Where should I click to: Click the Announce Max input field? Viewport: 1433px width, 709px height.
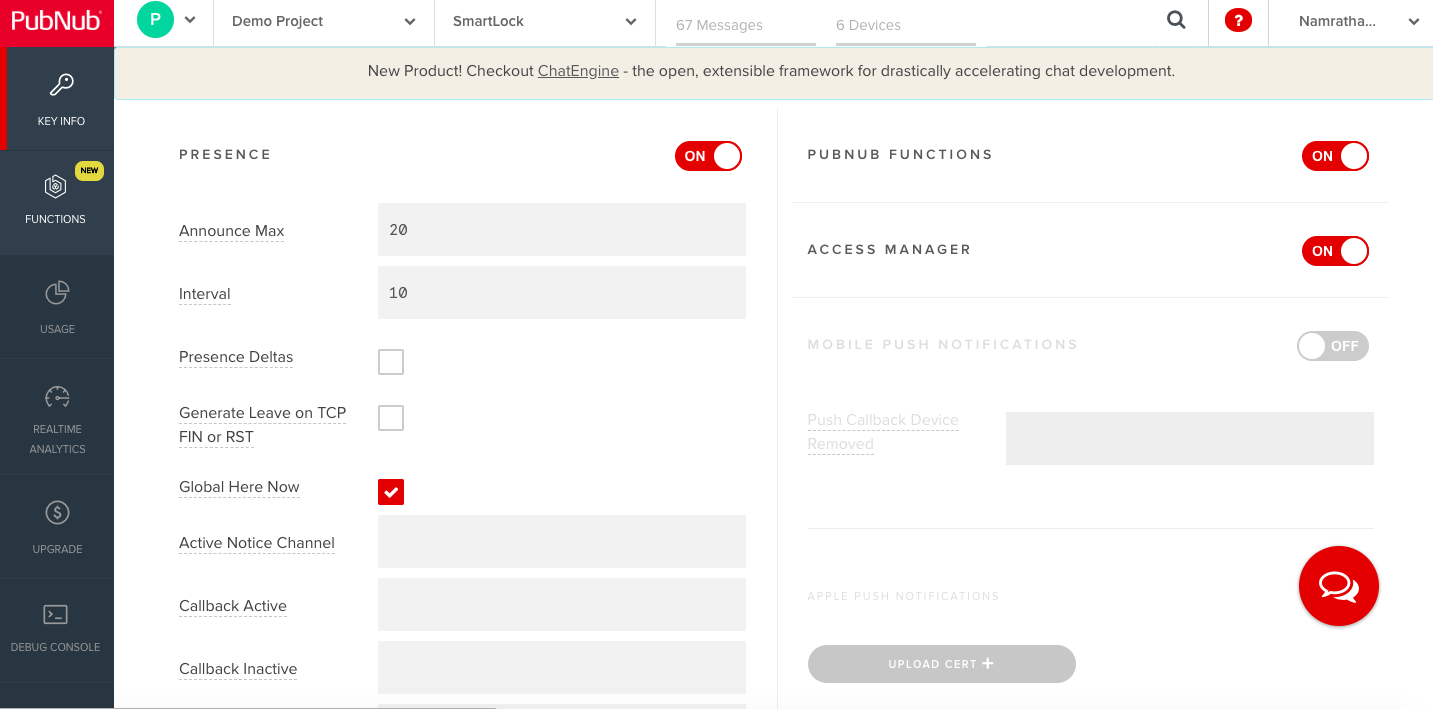pos(561,230)
